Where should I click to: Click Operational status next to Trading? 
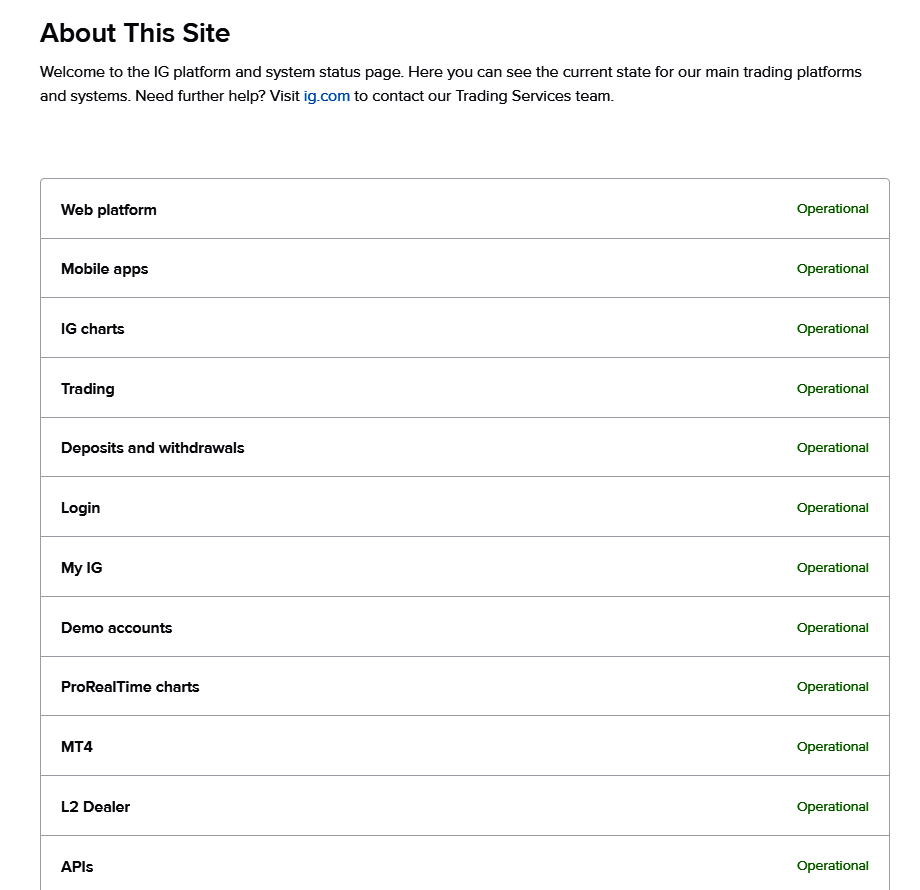click(832, 389)
